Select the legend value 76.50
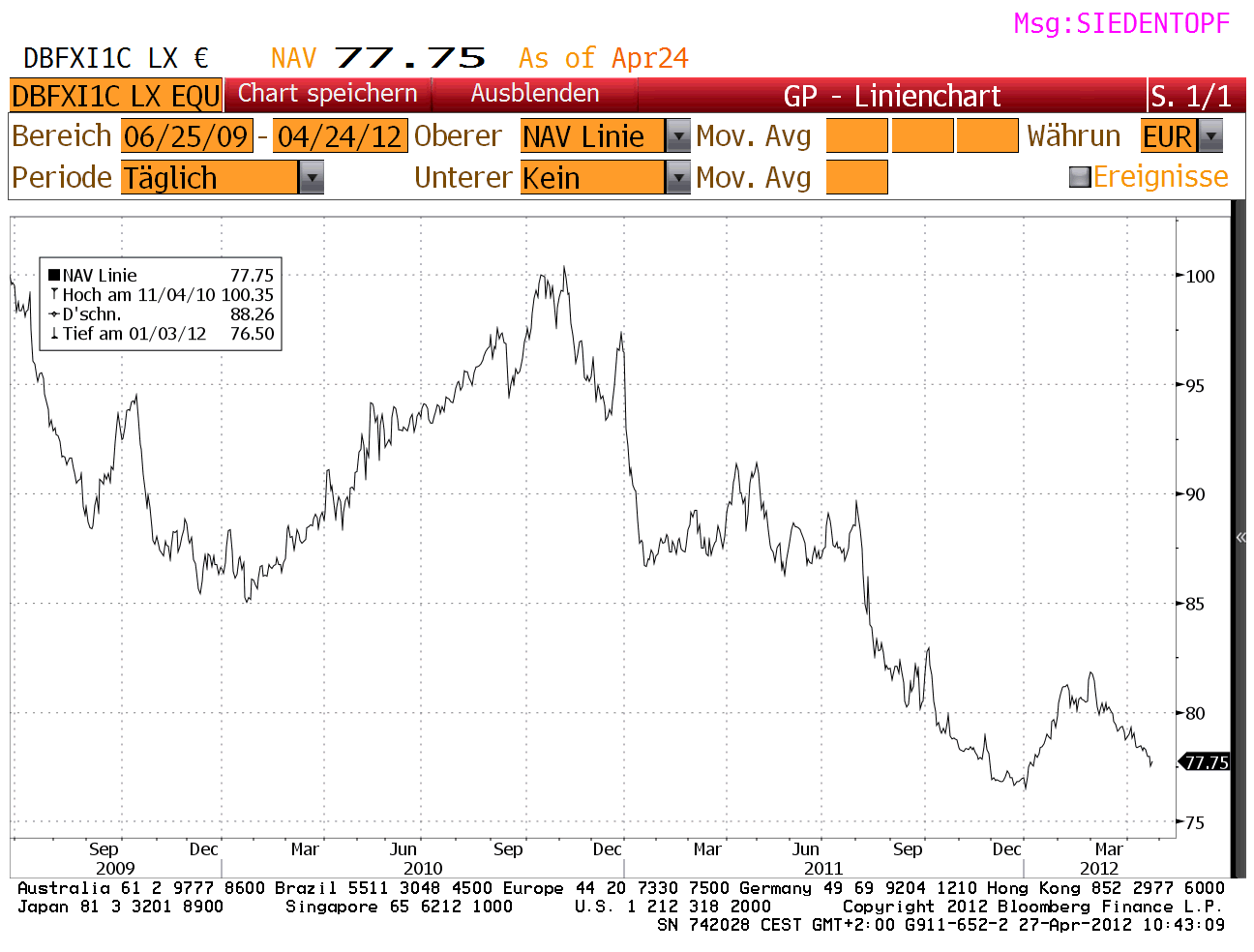Viewport: 1254px width, 952px height. [253, 334]
